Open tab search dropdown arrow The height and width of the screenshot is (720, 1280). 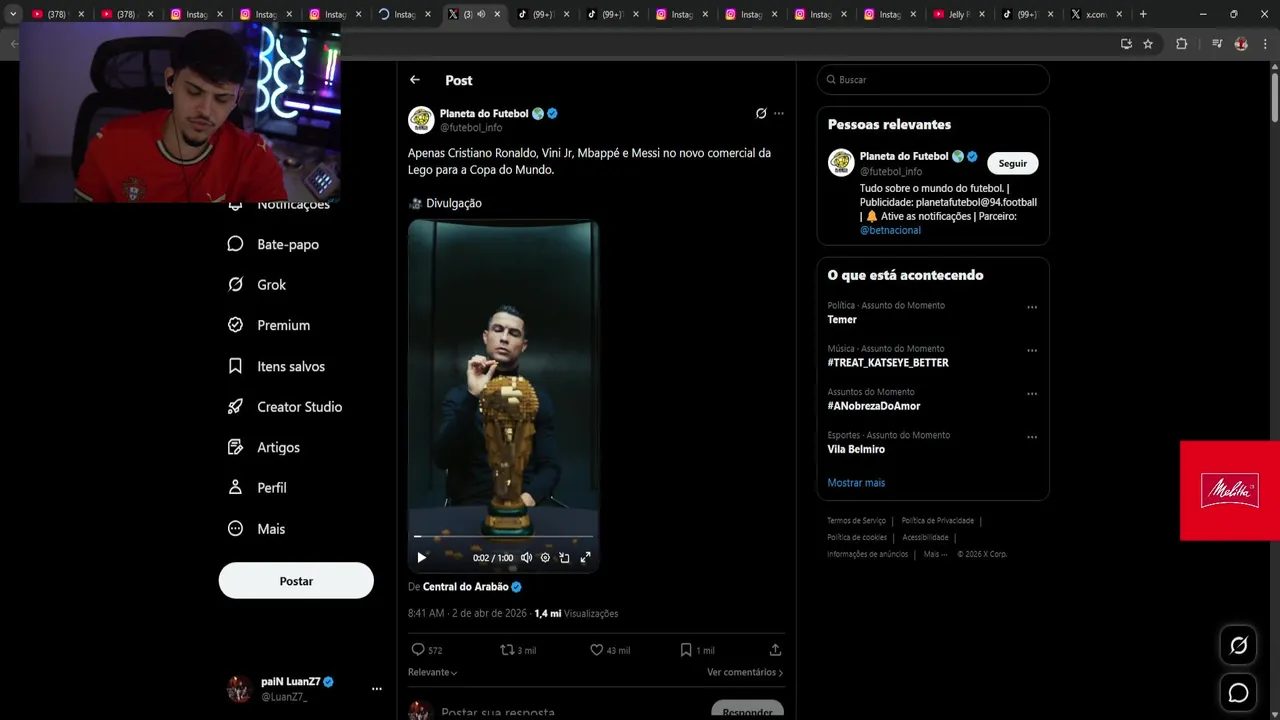click(x=13, y=14)
